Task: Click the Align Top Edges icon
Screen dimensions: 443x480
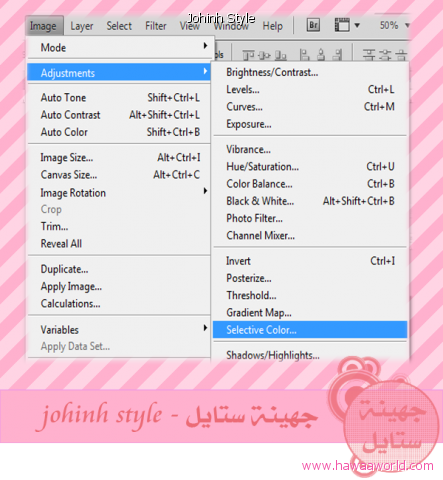Action: click(x=248, y=55)
